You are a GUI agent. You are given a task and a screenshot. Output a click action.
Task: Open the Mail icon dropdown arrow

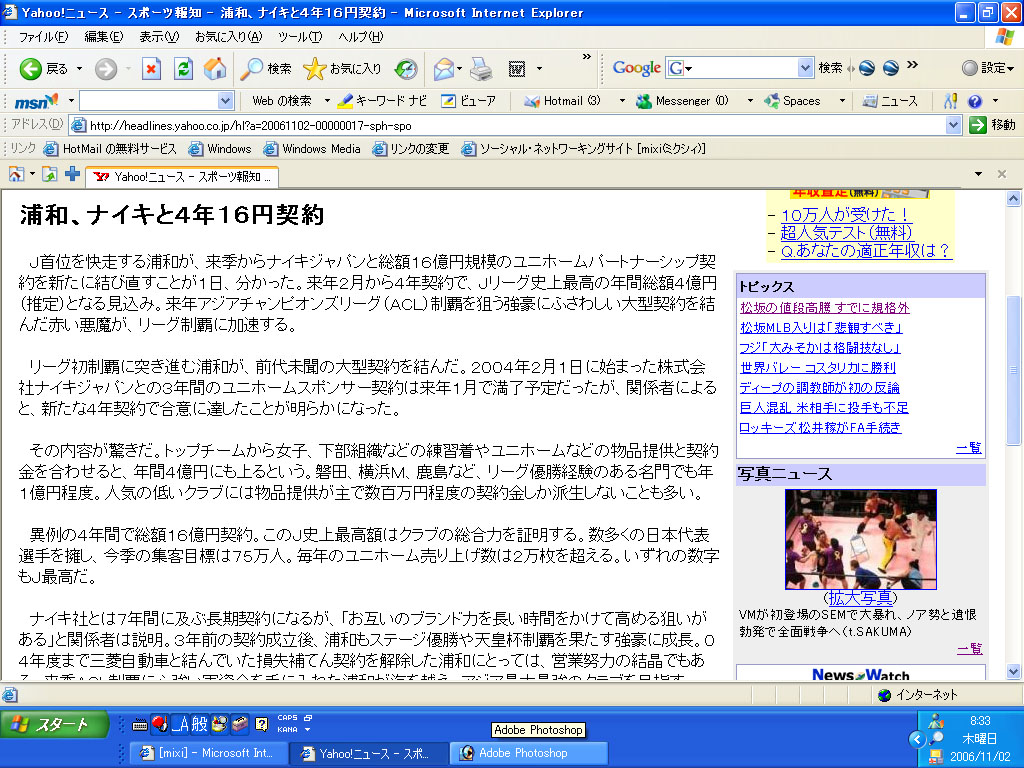point(460,69)
